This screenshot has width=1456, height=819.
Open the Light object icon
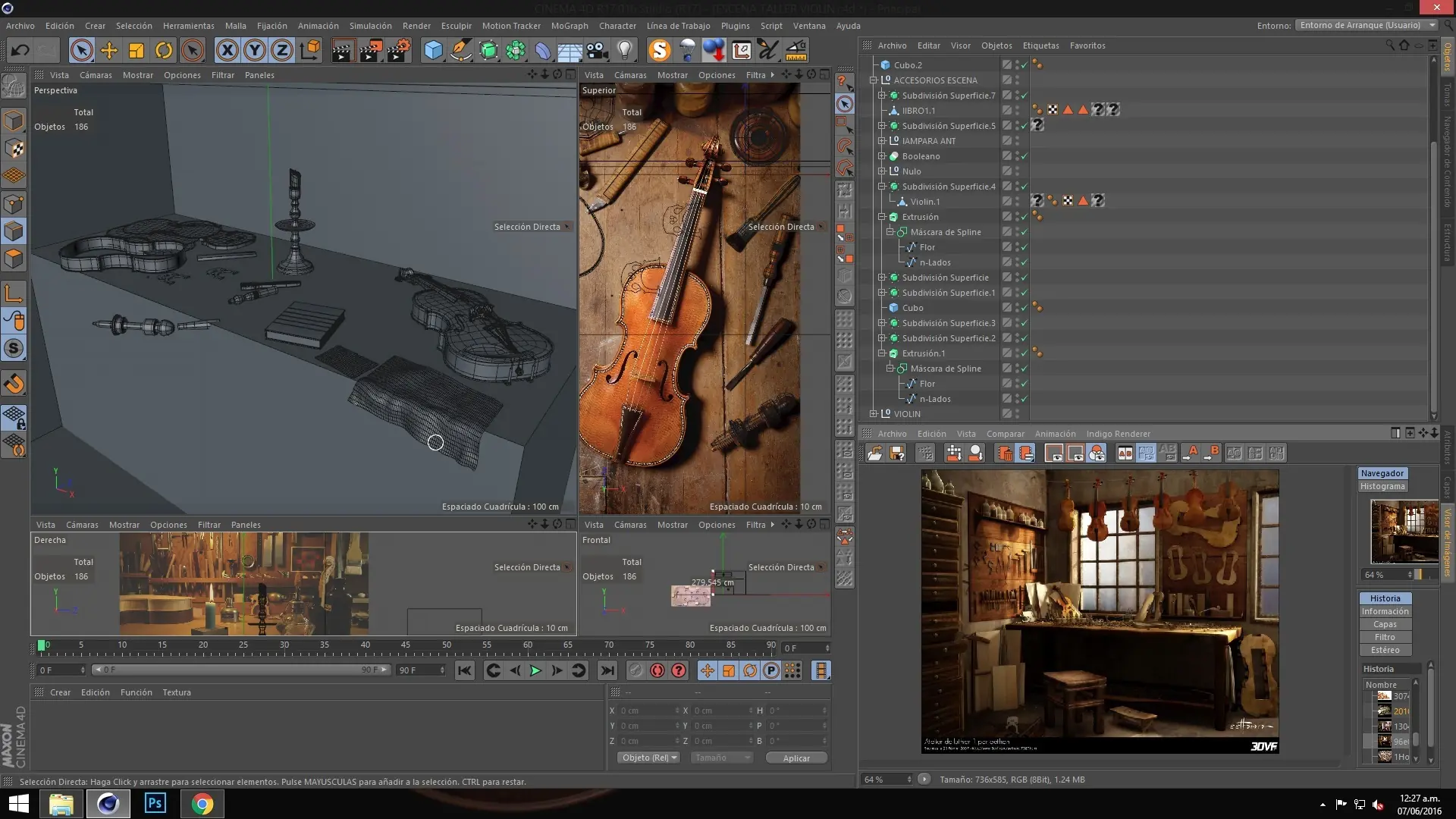624,51
